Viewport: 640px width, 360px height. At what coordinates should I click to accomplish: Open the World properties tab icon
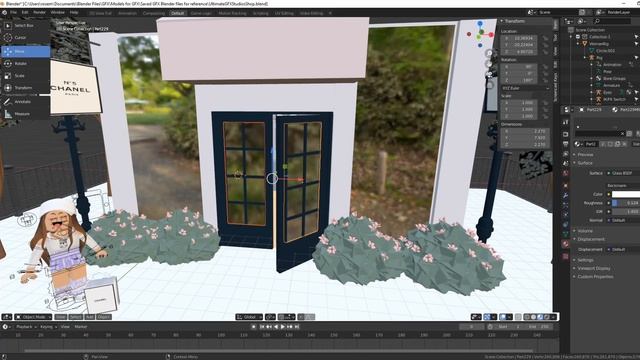pyautogui.click(x=565, y=173)
